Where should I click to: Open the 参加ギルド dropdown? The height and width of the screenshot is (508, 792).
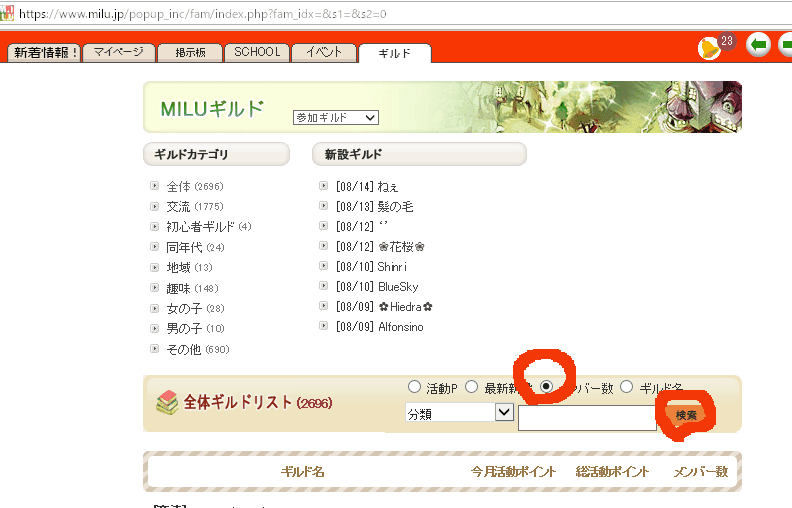(x=335, y=117)
